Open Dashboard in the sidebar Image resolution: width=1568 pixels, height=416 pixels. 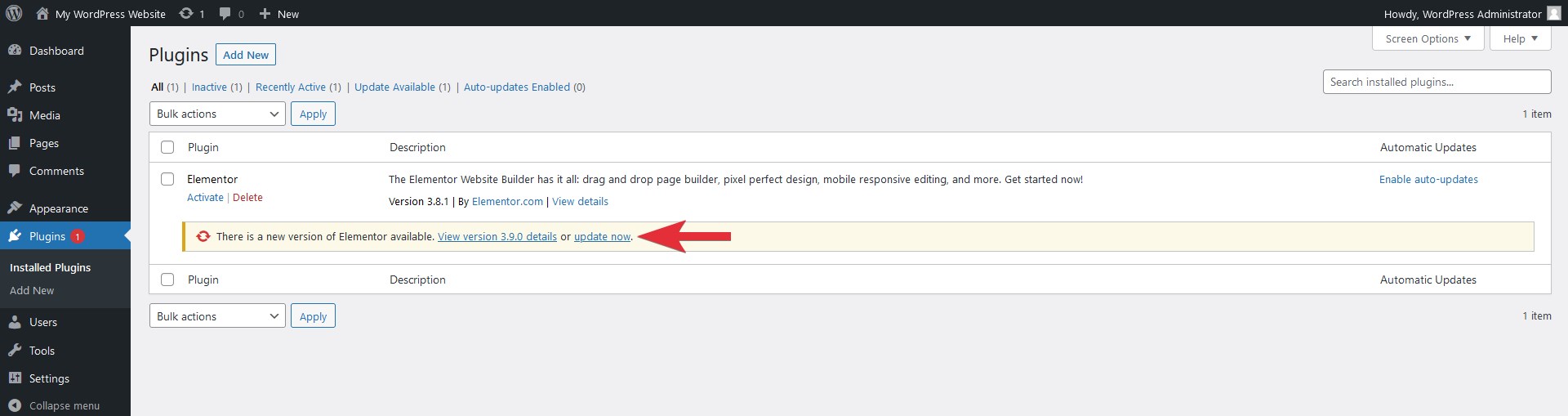click(x=56, y=51)
